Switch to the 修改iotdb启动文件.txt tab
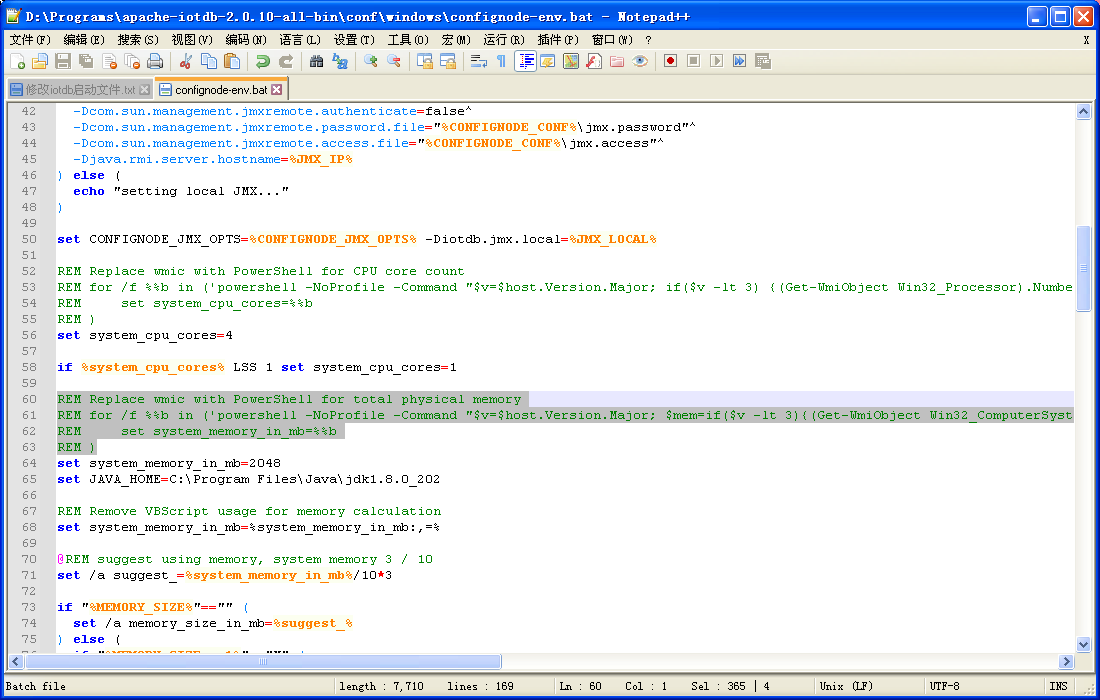Screen dimensions: 1100x700 81,90
